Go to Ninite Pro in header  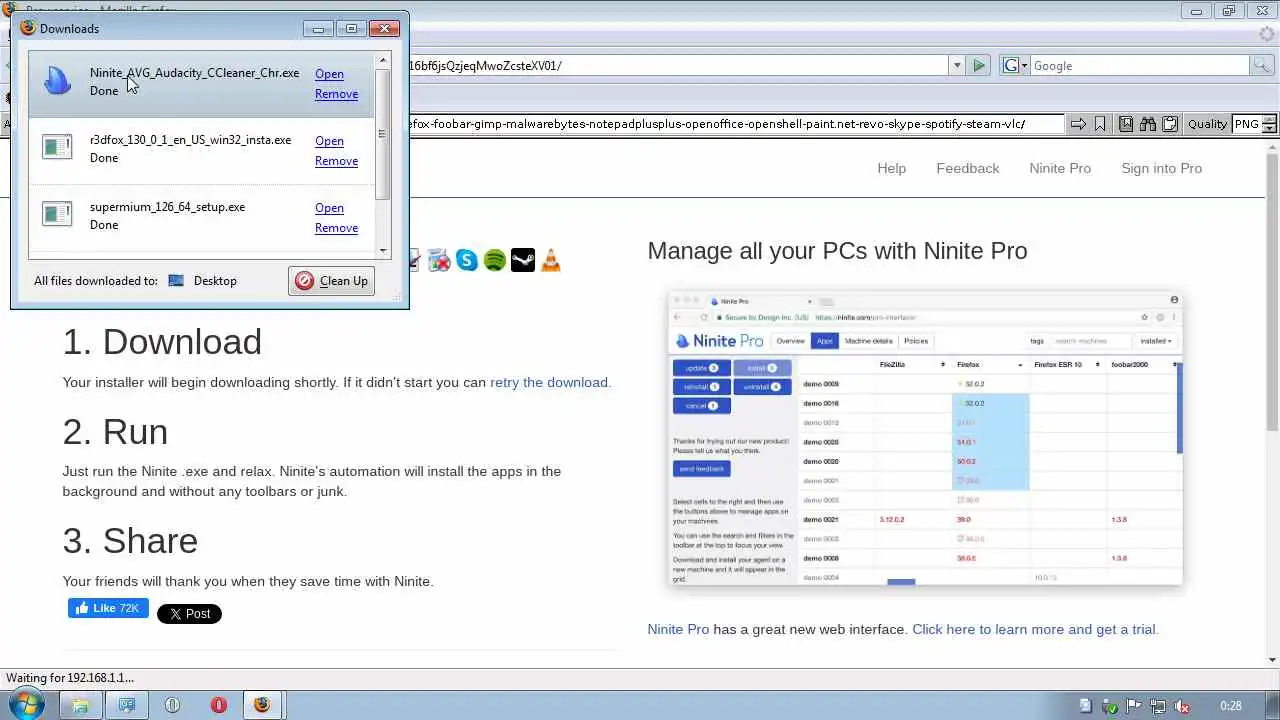click(x=1060, y=168)
